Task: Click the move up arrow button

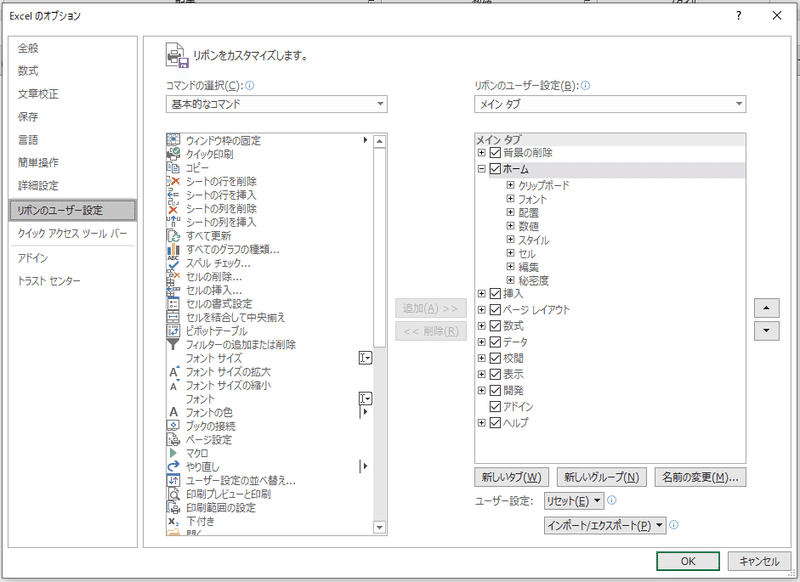Action: pos(766,308)
